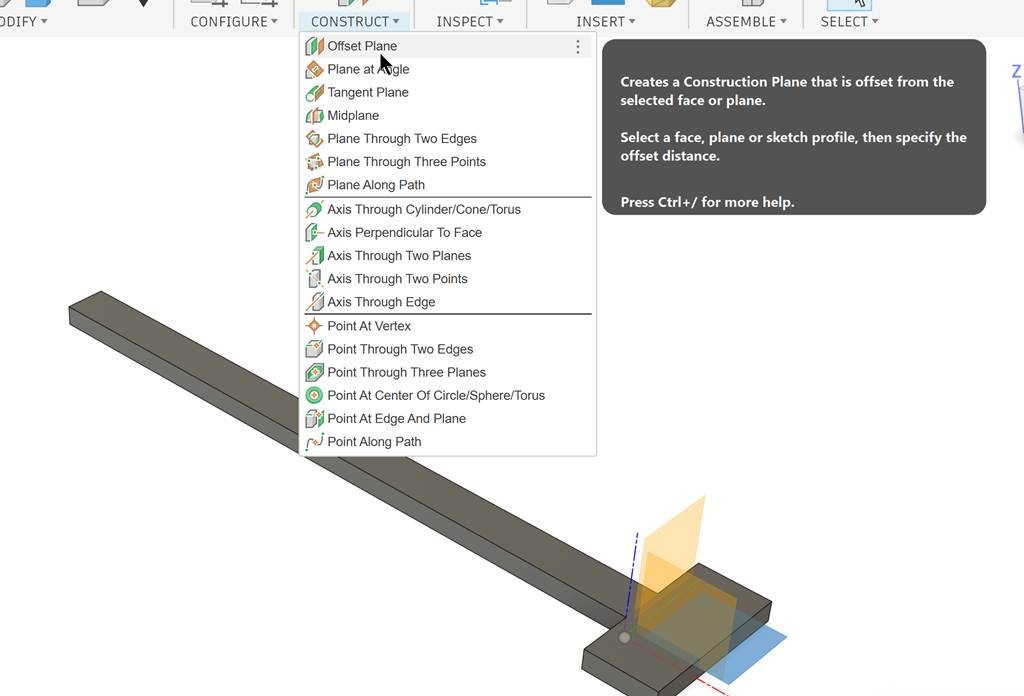Click the Plane Through Three Points icon

click(314, 162)
